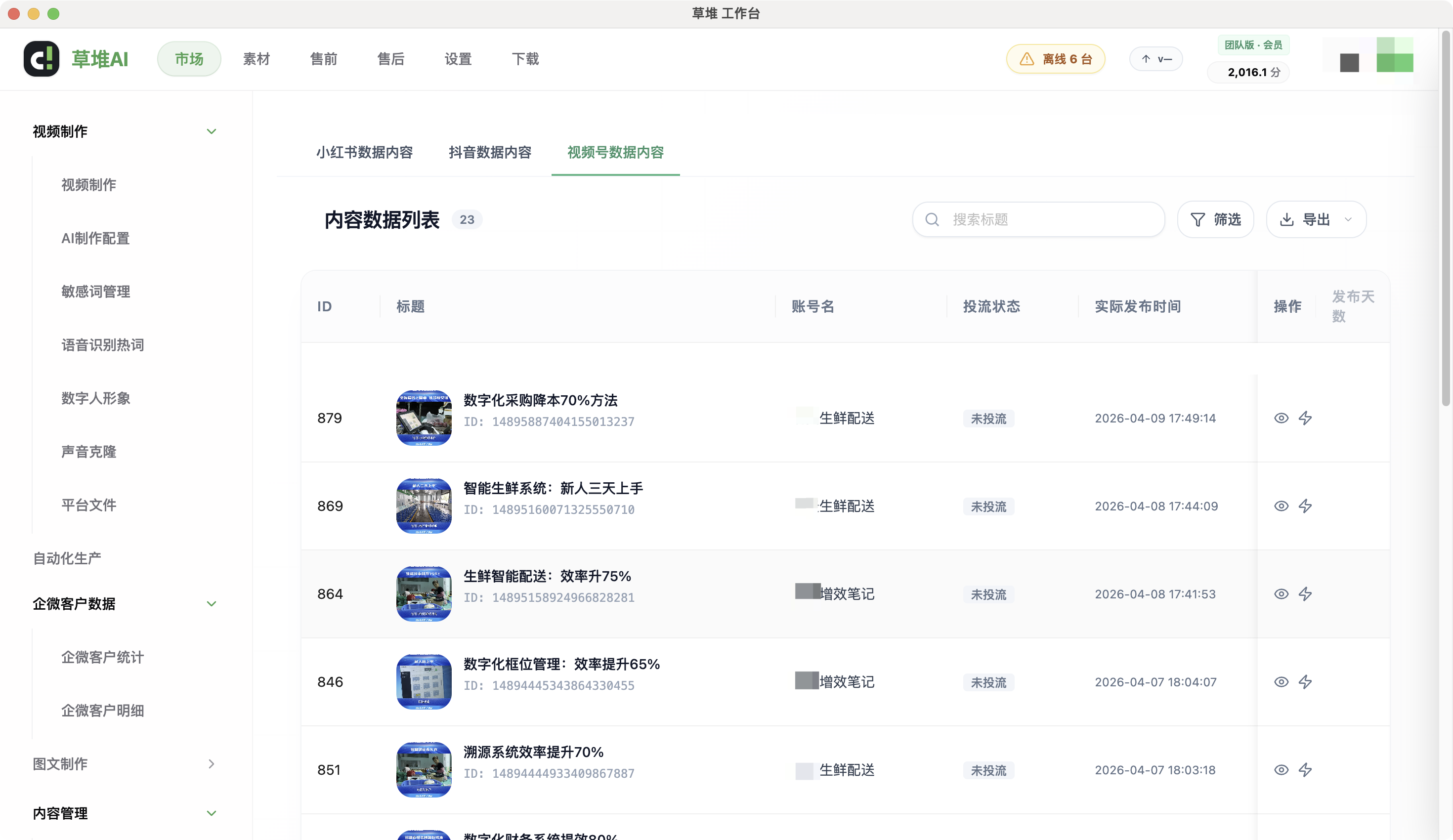1453x840 pixels.
Task: Open the 设置 top nav tab
Action: click(x=459, y=59)
